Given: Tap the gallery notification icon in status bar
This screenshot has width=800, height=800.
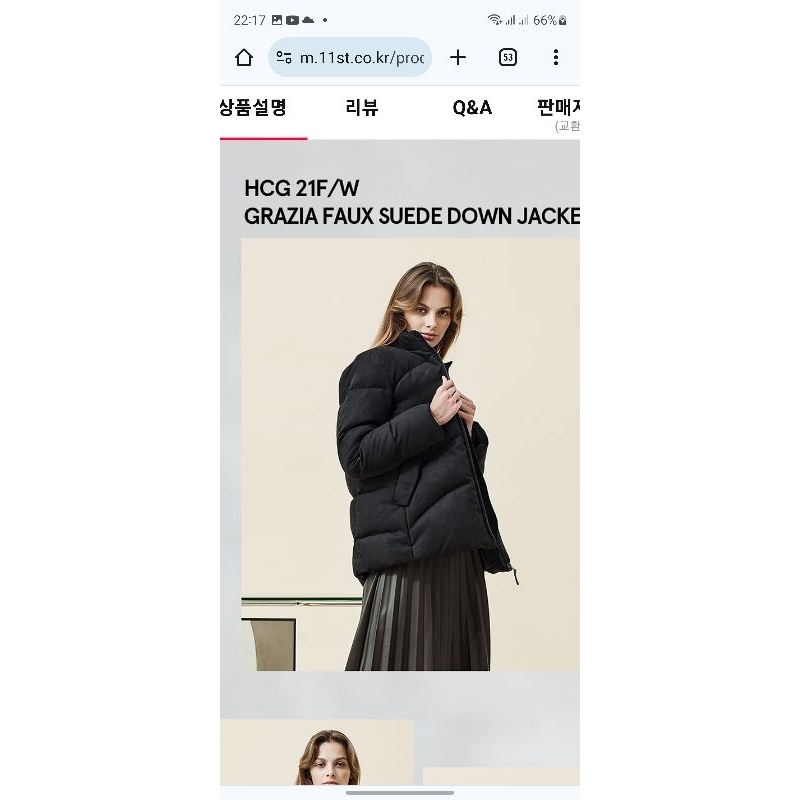Looking at the screenshot, I should point(277,20).
